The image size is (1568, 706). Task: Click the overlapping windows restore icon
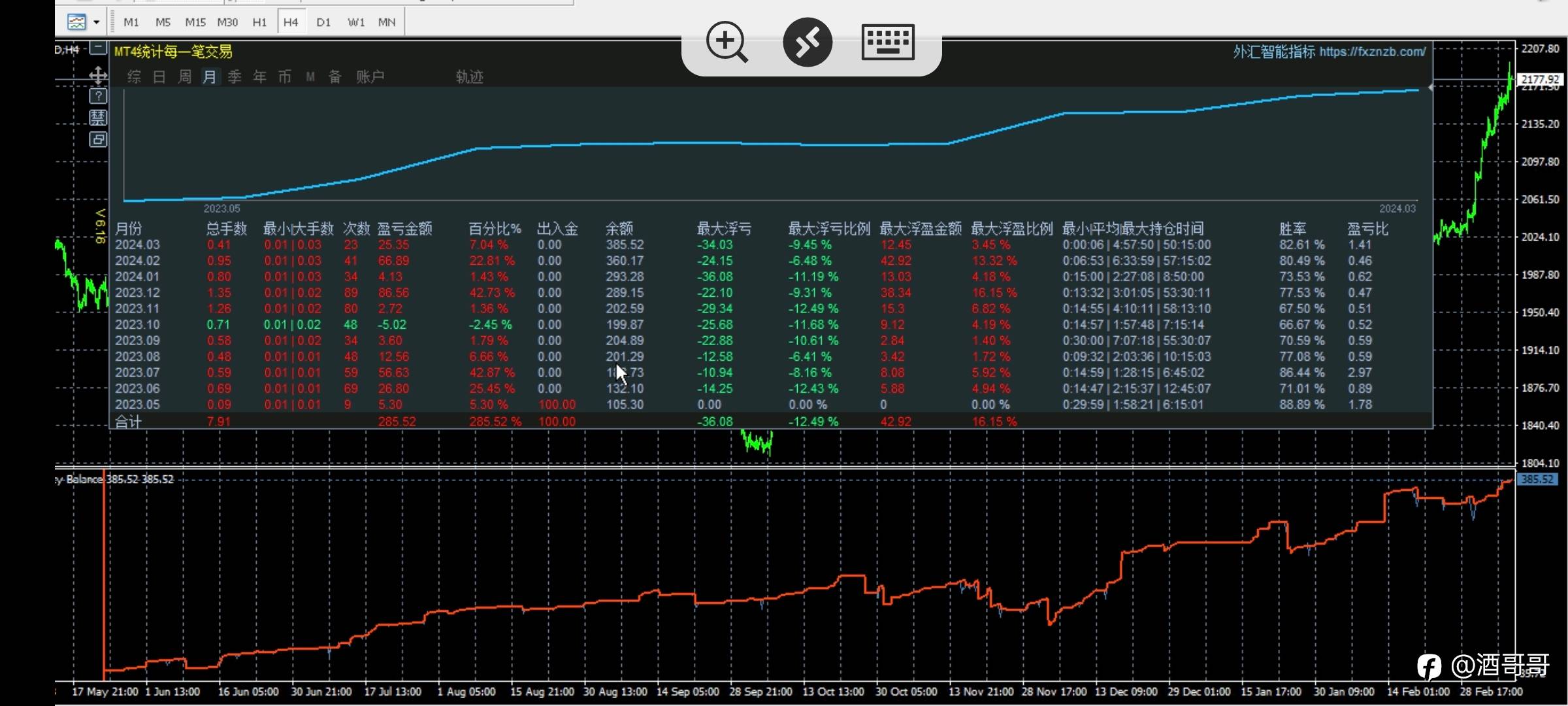point(98,139)
